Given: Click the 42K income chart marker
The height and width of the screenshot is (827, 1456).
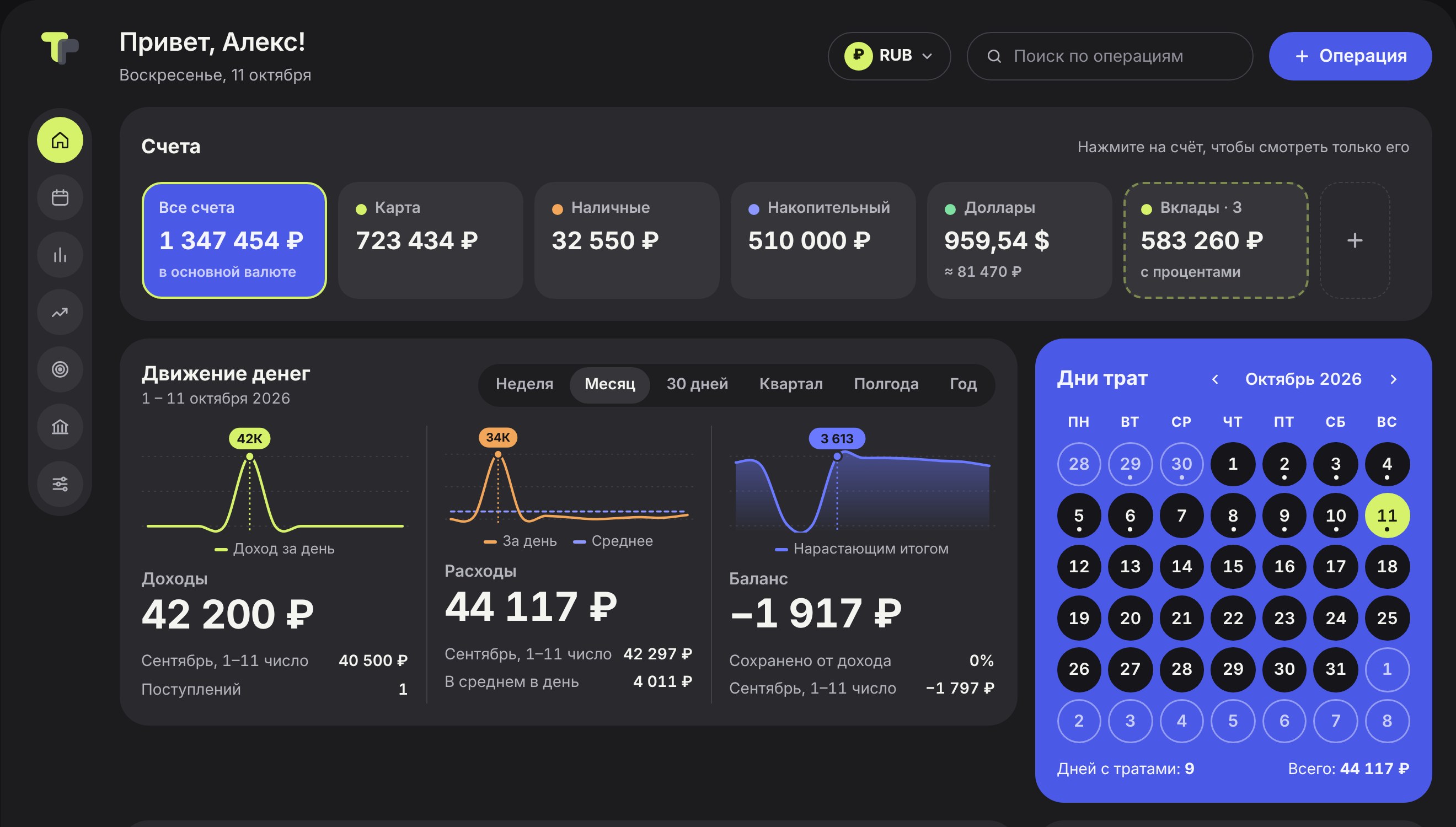Looking at the screenshot, I should pos(249,438).
